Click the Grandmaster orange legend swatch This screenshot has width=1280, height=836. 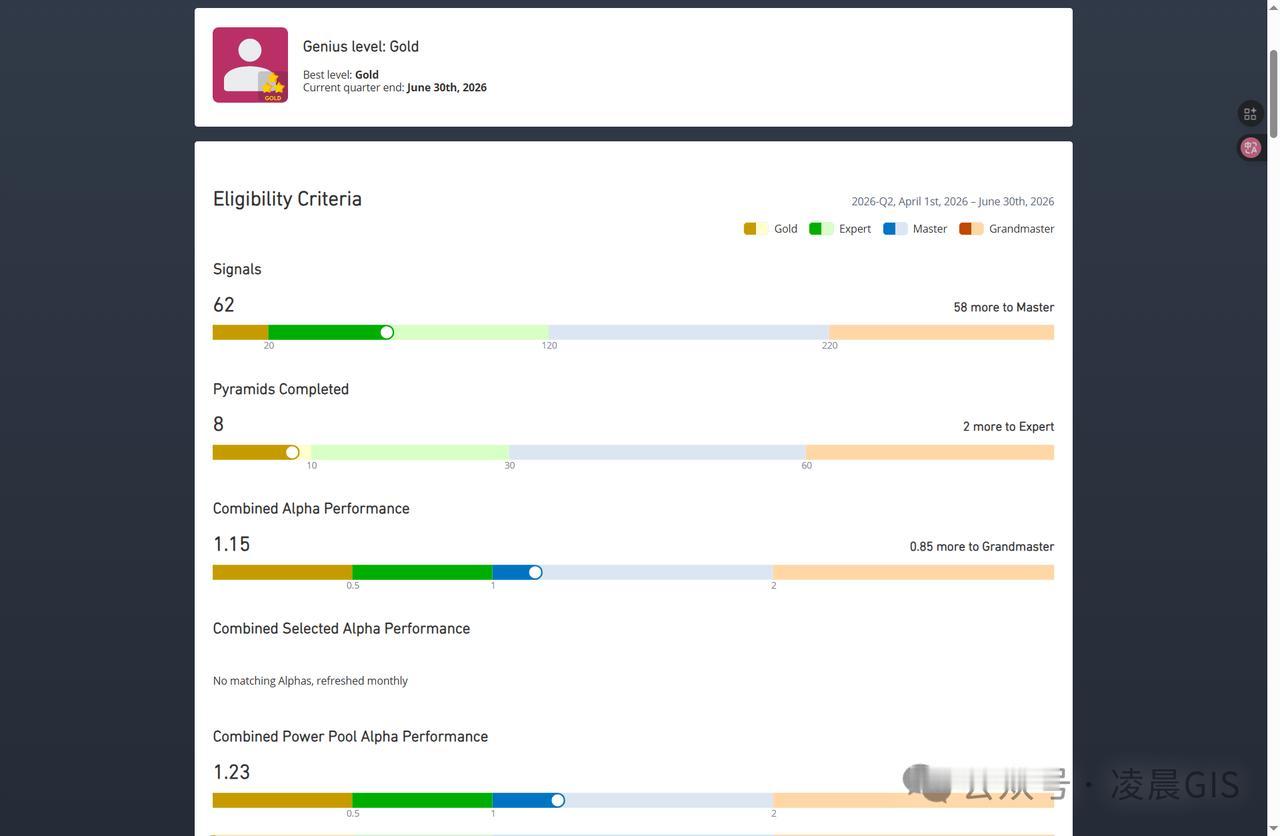coord(971,229)
